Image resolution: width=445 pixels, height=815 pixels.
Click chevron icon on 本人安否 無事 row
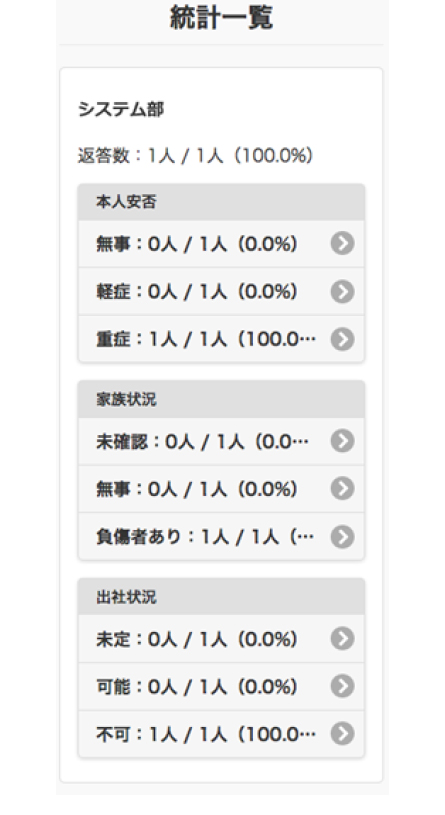(343, 243)
